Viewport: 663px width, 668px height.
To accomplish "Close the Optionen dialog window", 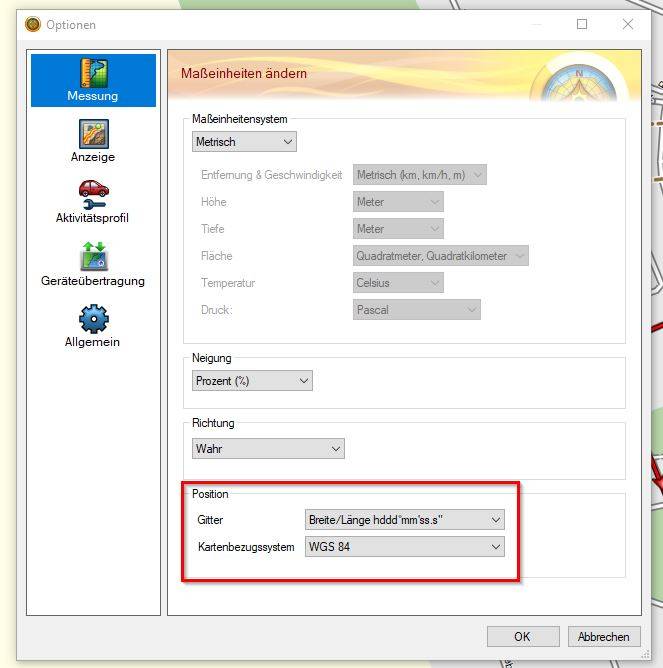I will coord(628,24).
